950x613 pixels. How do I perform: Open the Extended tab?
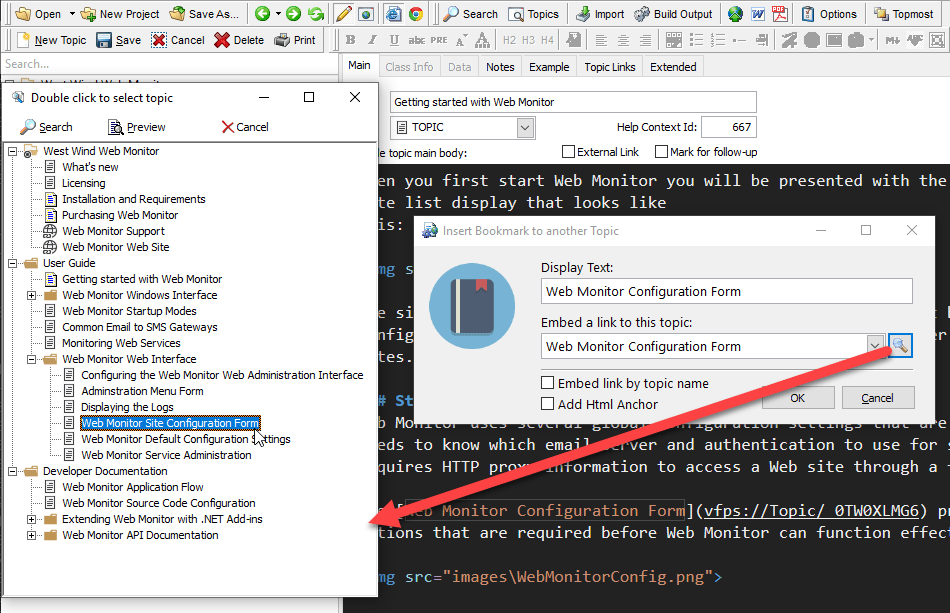[673, 67]
